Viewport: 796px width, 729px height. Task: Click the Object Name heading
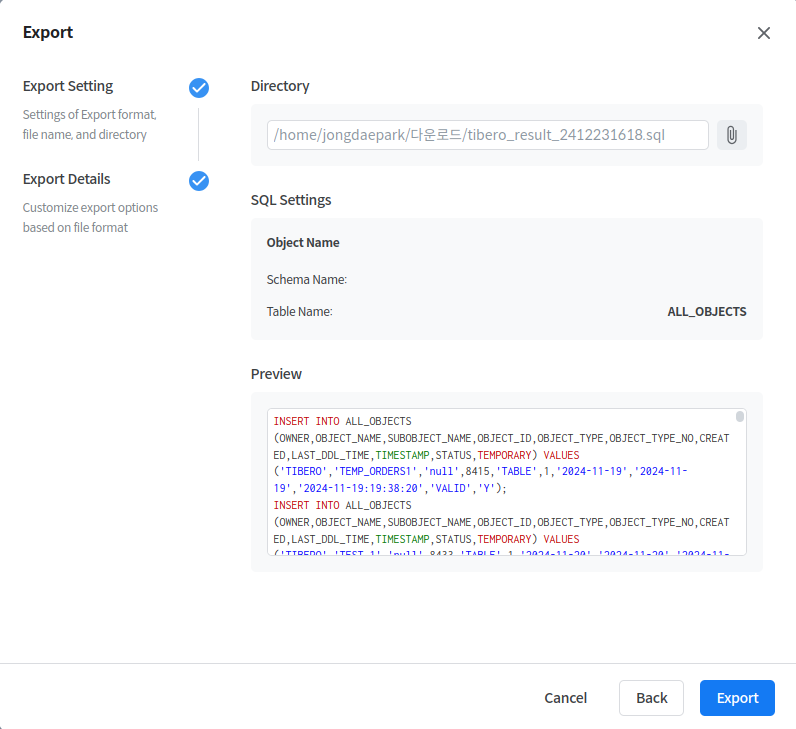tap(303, 243)
